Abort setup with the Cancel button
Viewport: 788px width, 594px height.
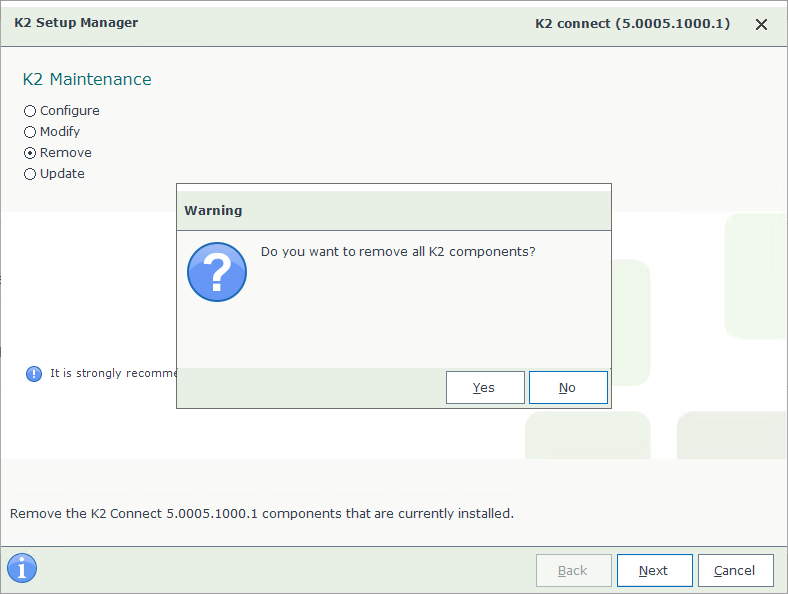point(735,570)
